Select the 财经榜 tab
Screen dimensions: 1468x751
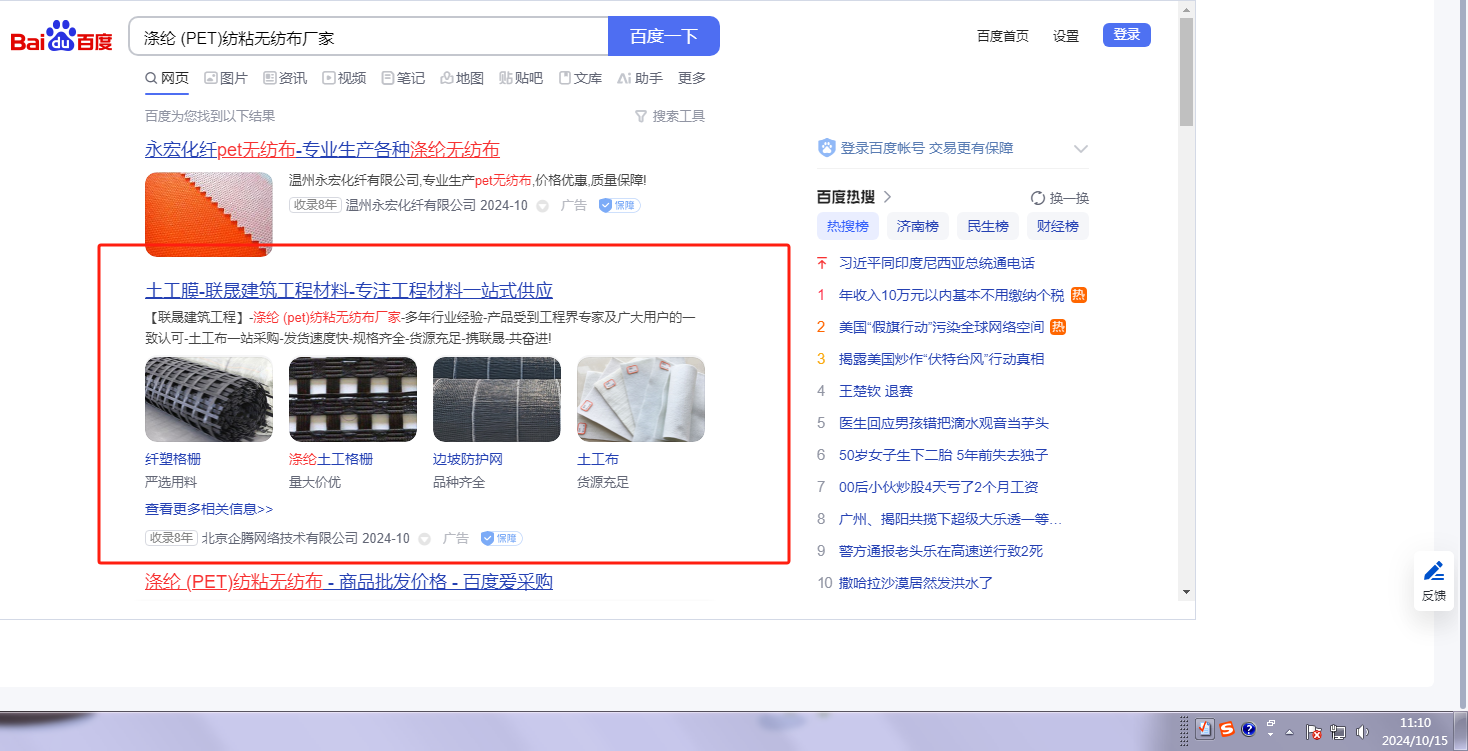point(1058,226)
